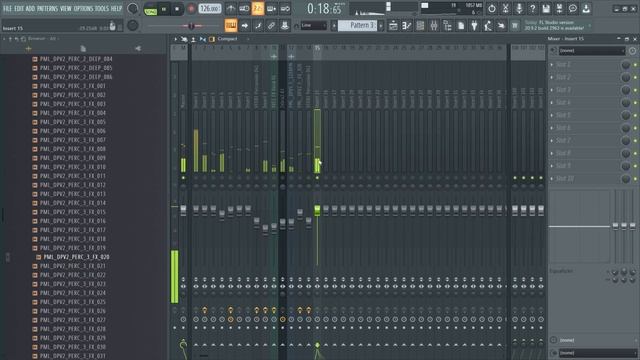Save the project with floppy icon
640x360 pixels.
pyautogui.click(x=546, y=9)
